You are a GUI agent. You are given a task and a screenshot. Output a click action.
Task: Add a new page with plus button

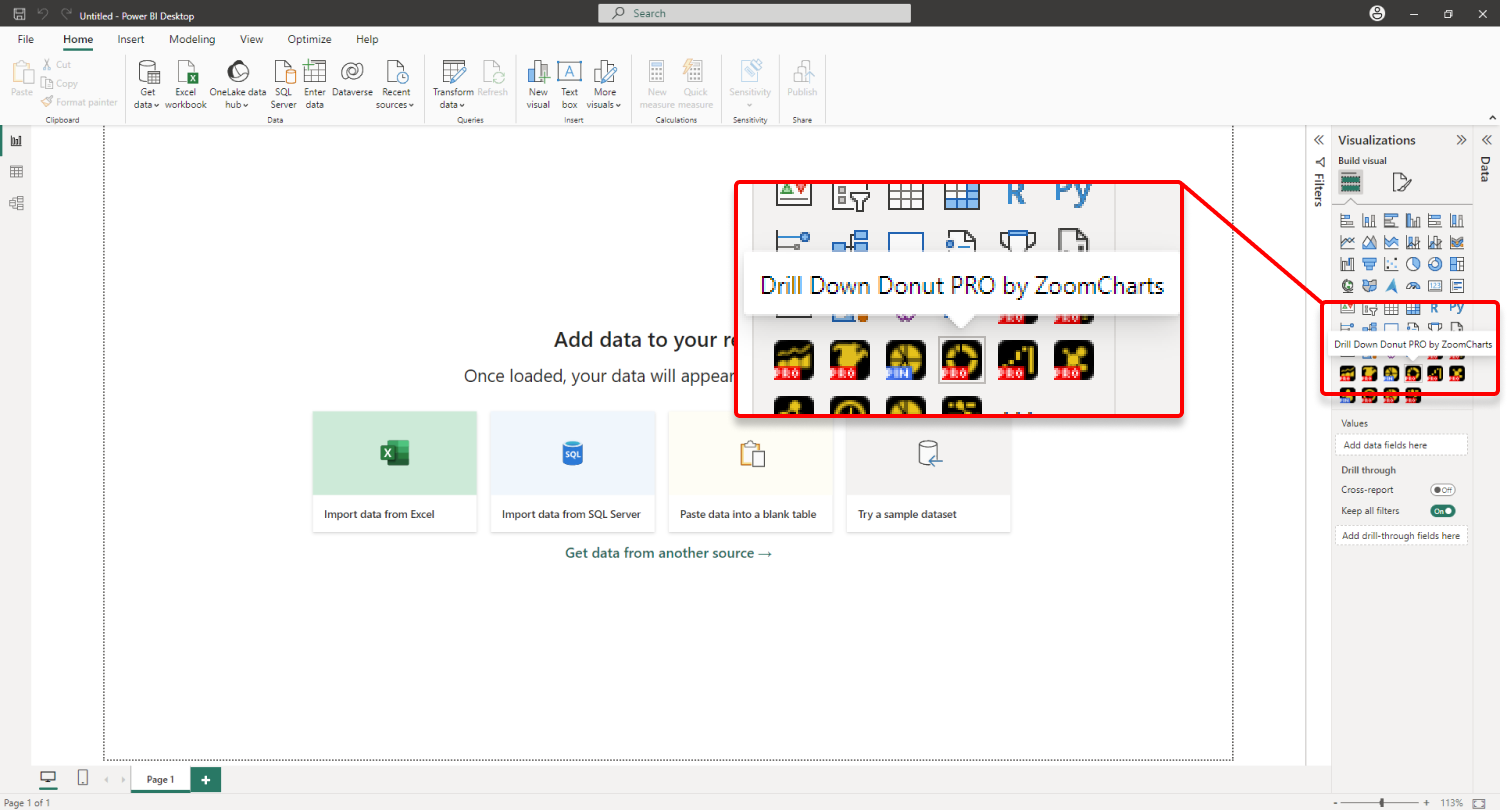206,779
